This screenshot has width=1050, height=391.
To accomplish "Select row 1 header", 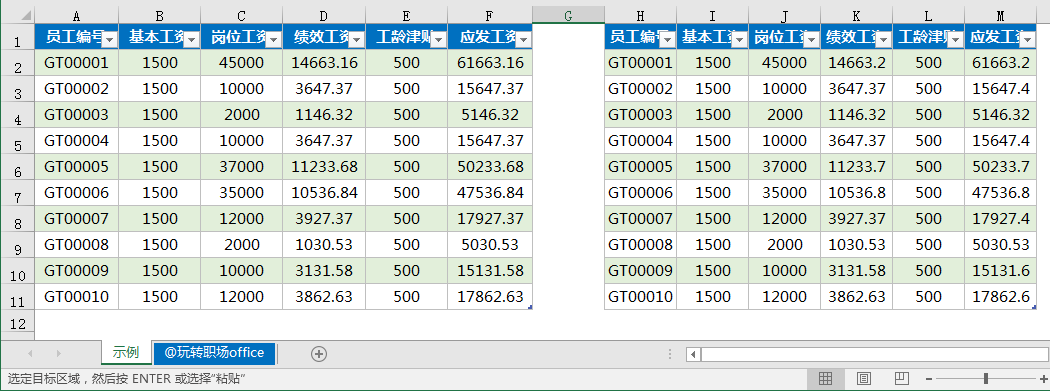I will (x=17, y=37).
